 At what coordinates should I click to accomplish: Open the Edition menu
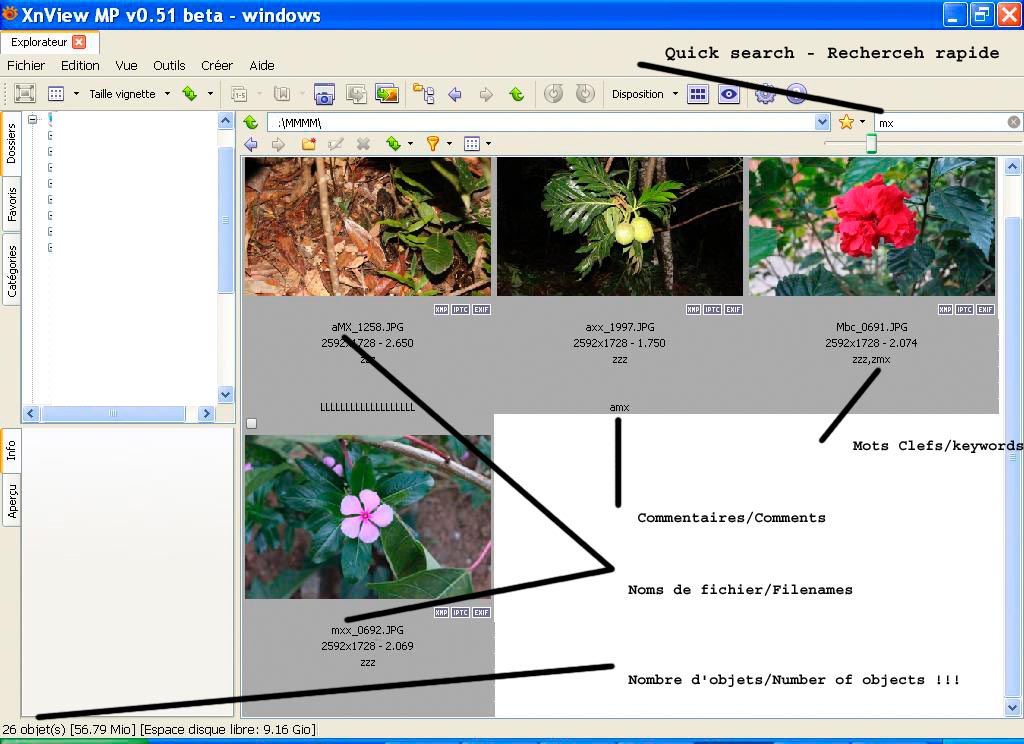80,65
